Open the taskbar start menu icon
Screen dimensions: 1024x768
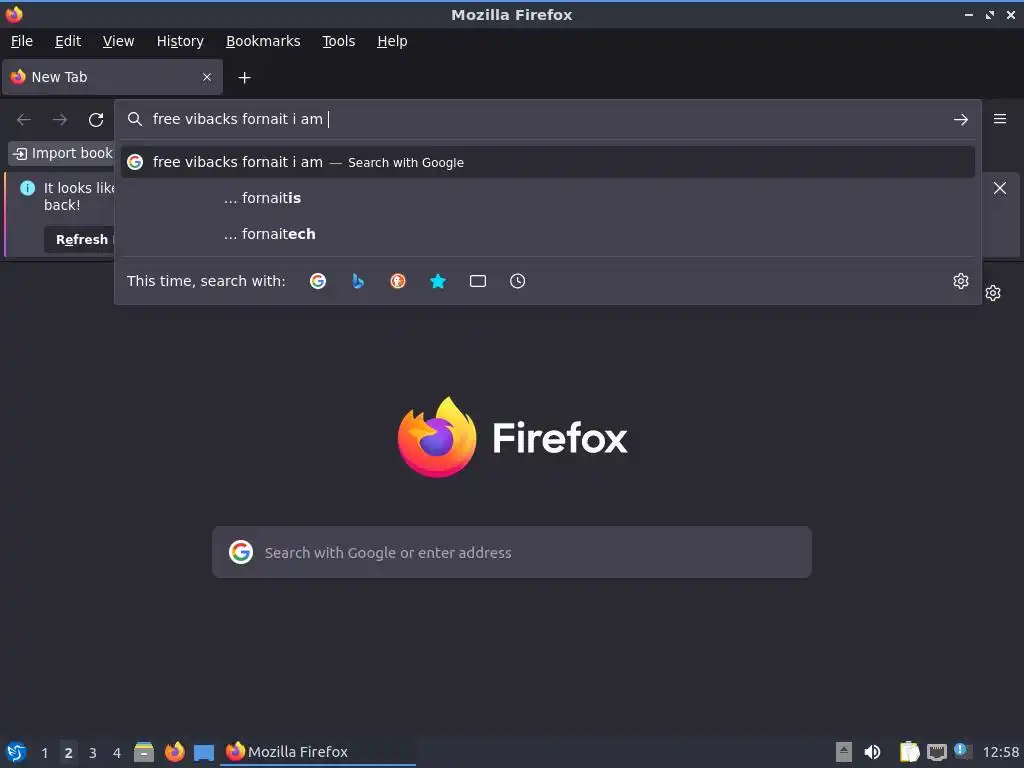tap(16, 752)
